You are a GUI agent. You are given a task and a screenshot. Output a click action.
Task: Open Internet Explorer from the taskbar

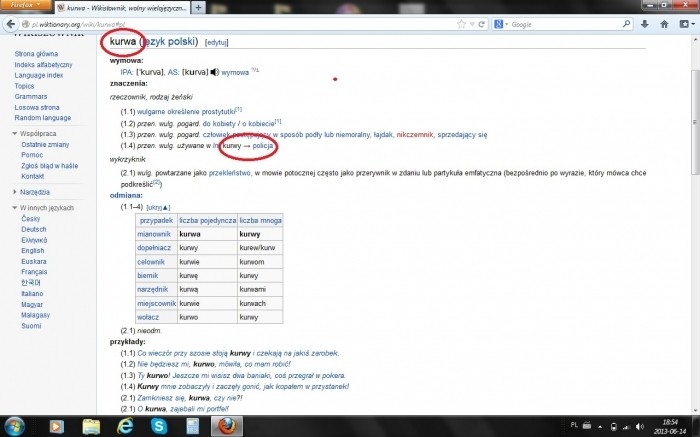point(126,425)
